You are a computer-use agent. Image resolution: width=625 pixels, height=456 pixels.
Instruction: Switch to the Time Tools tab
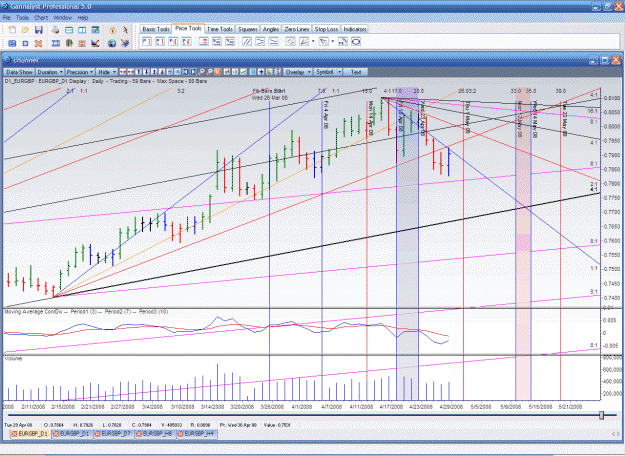point(220,29)
